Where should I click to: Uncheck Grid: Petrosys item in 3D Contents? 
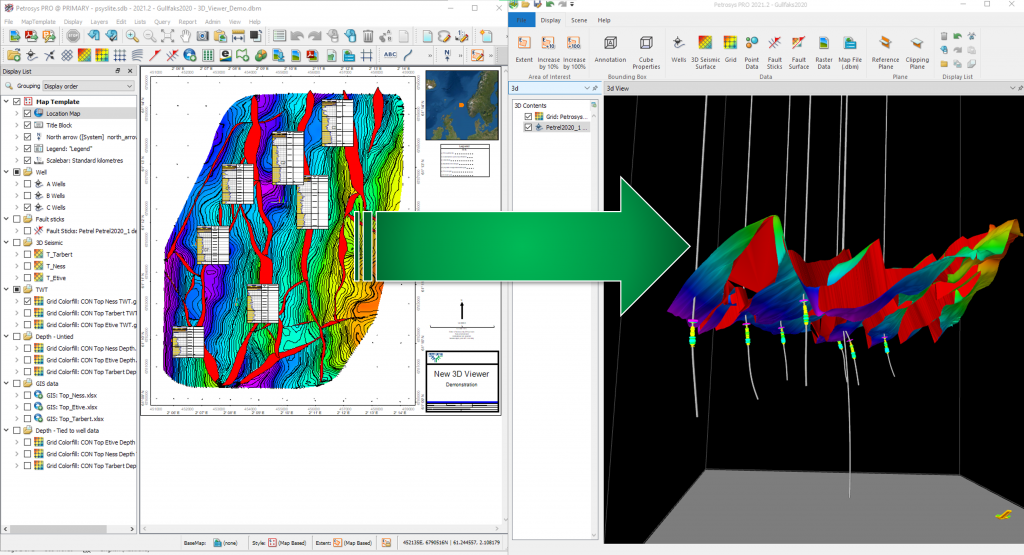pos(528,116)
